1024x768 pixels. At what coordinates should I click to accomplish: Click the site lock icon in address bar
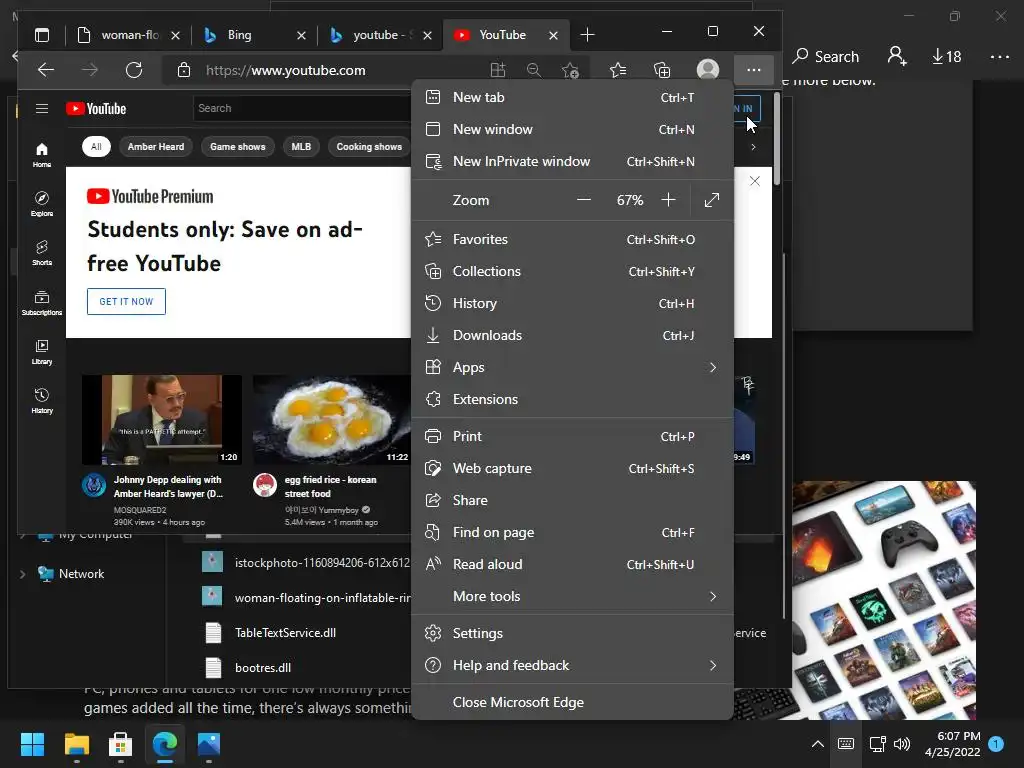coord(184,70)
